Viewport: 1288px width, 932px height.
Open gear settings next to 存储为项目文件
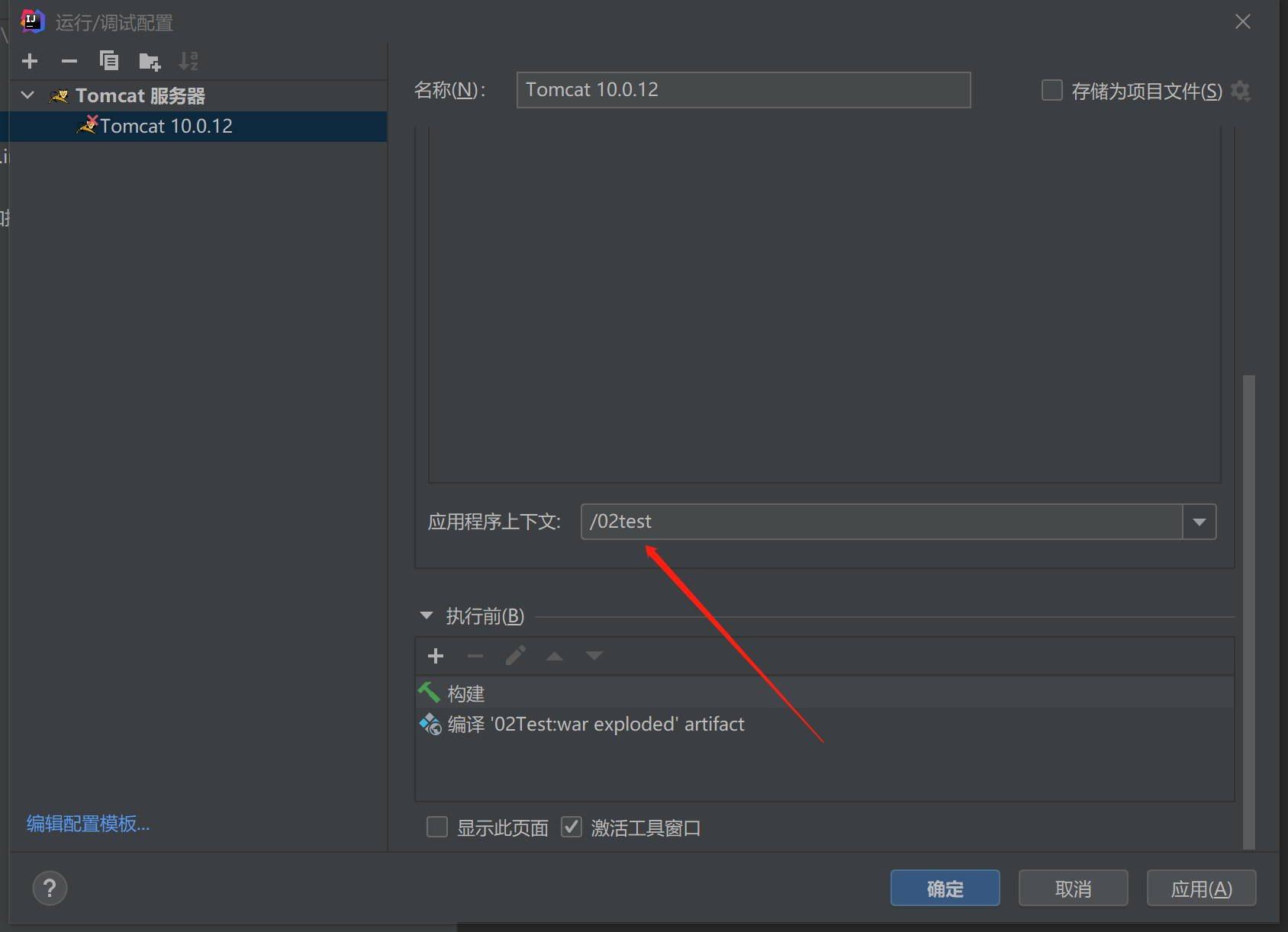coord(1241,91)
